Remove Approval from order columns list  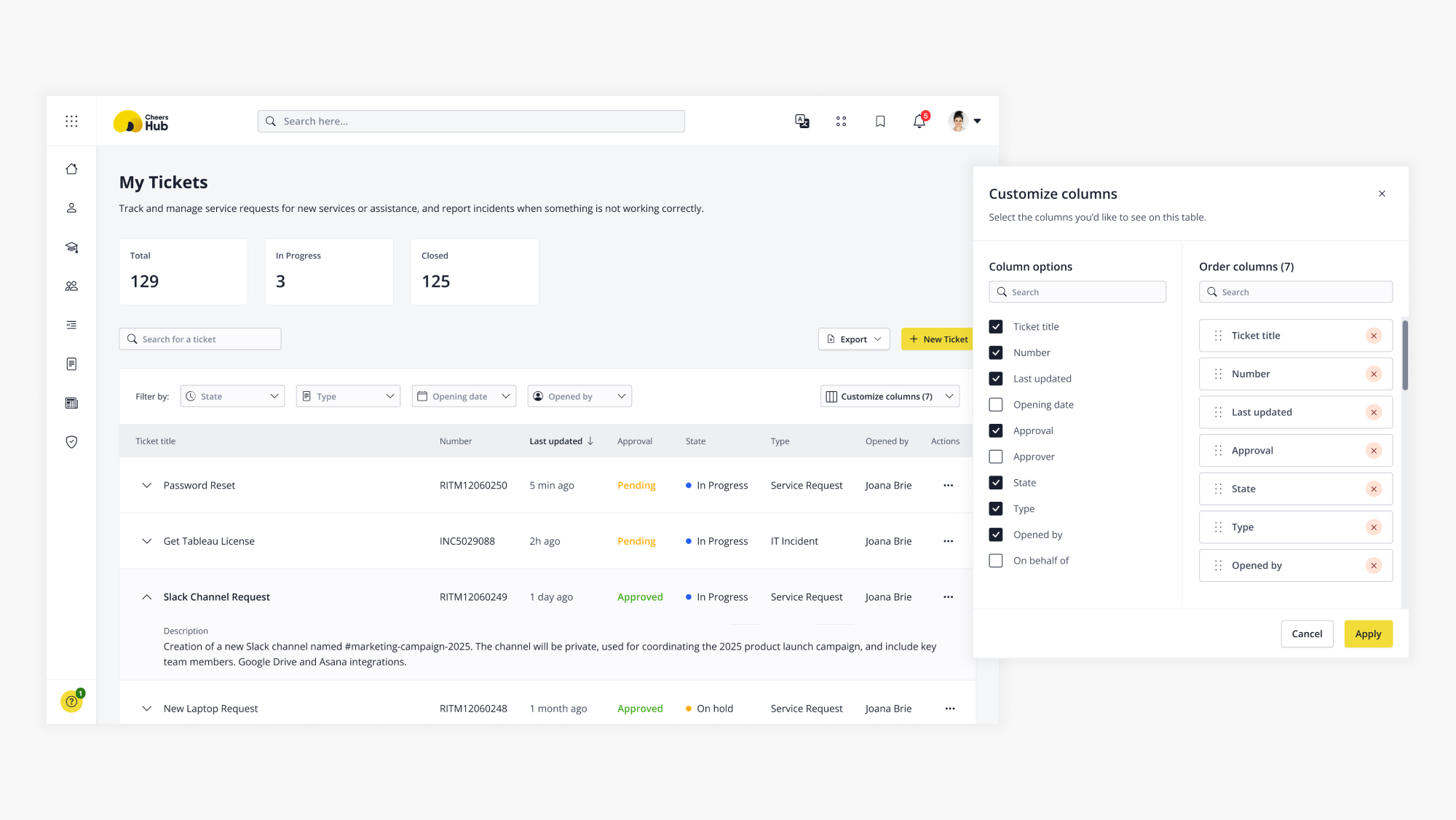pos(1373,451)
